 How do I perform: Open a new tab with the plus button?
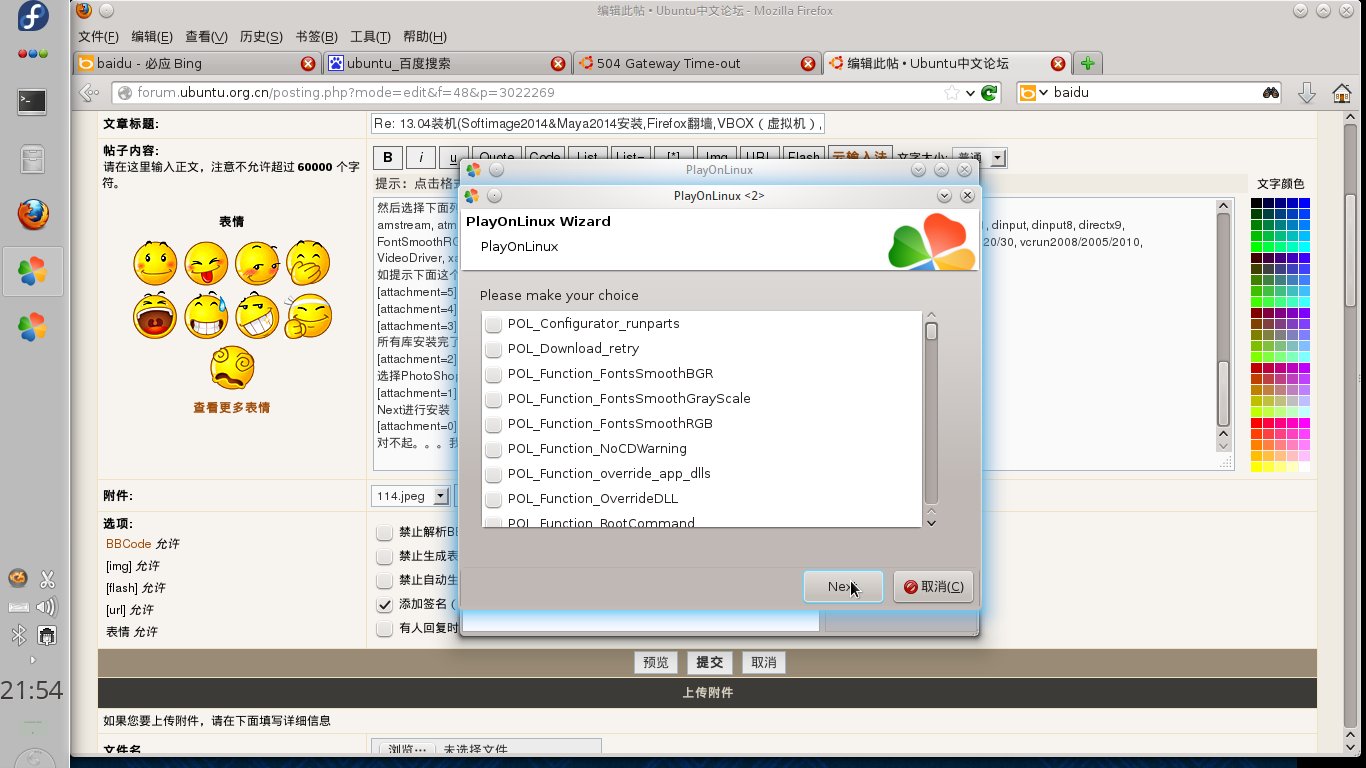[x=1088, y=63]
